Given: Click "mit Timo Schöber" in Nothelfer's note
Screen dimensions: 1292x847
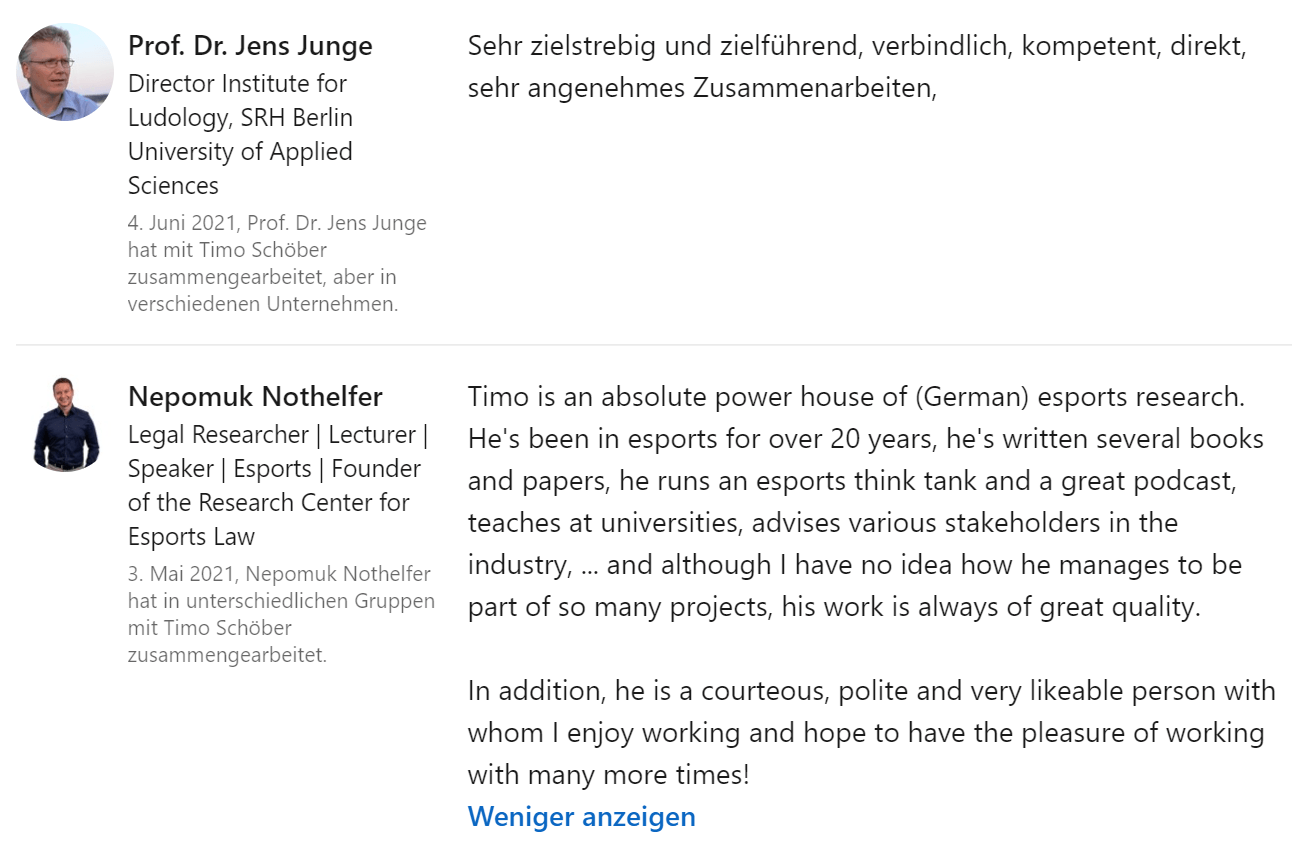Looking at the screenshot, I should tap(209, 628).
